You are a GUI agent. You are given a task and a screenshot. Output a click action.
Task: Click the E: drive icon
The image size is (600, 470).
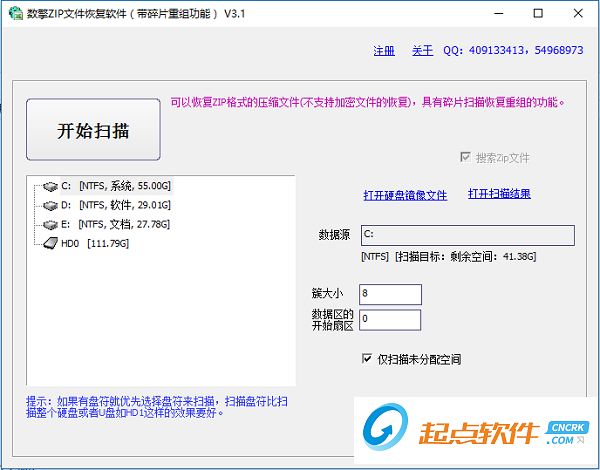pos(50,225)
